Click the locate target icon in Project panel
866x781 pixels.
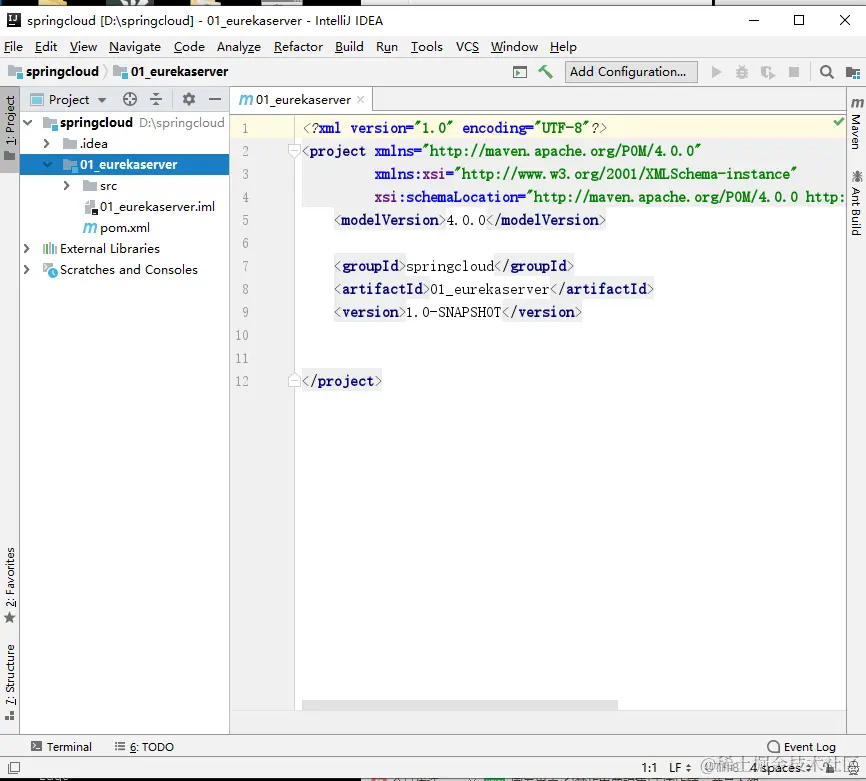pos(129,99)
